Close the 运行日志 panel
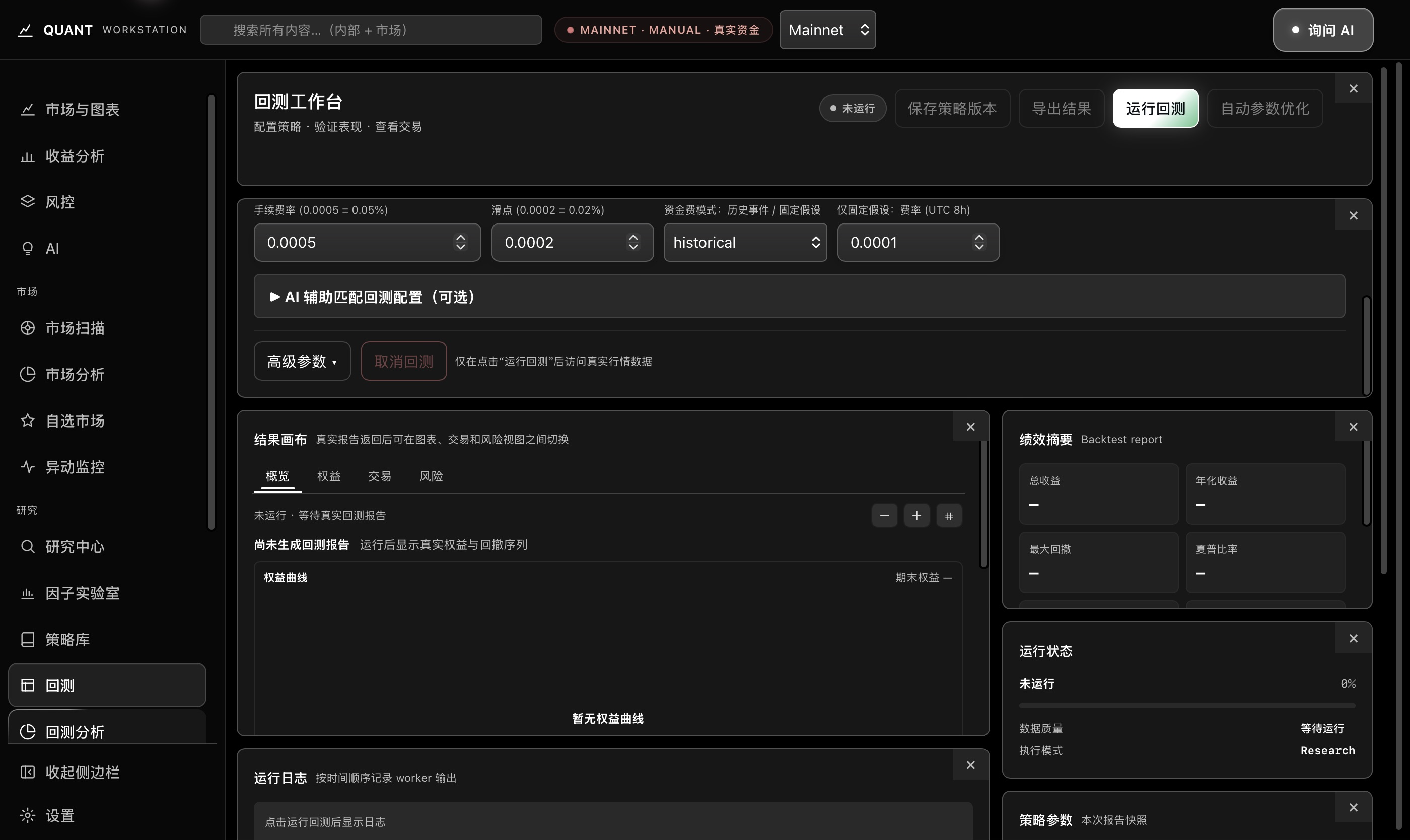This screenshot has height=840, width=1410. coord(971,765)
